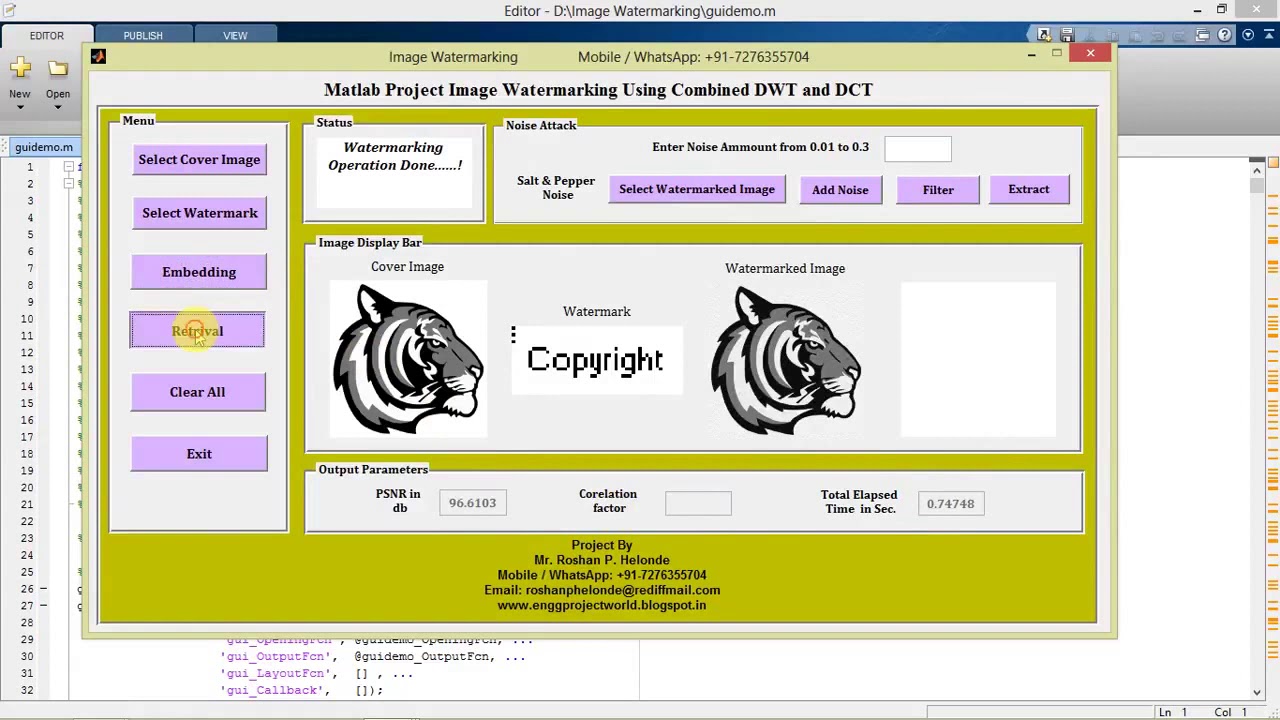Click the Undo arrow icon
The width and height of the screenshot is (1280, 720).
(x=1157, y=35)
